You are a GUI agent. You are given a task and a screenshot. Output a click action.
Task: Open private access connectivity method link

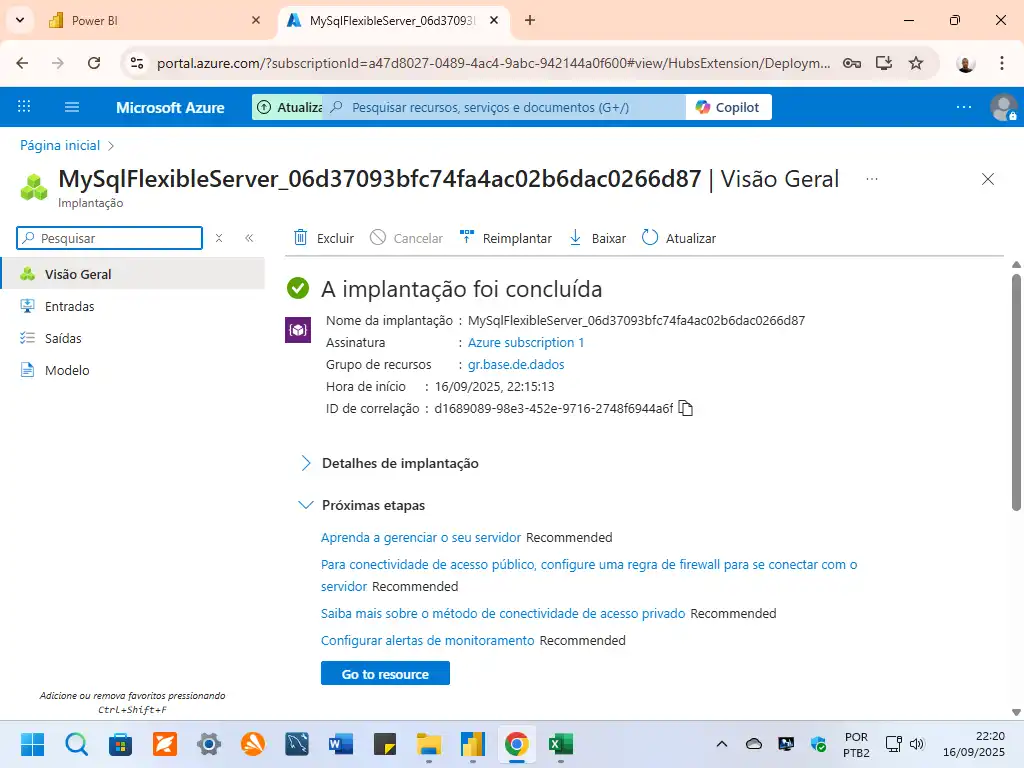[x=503, y=613]
